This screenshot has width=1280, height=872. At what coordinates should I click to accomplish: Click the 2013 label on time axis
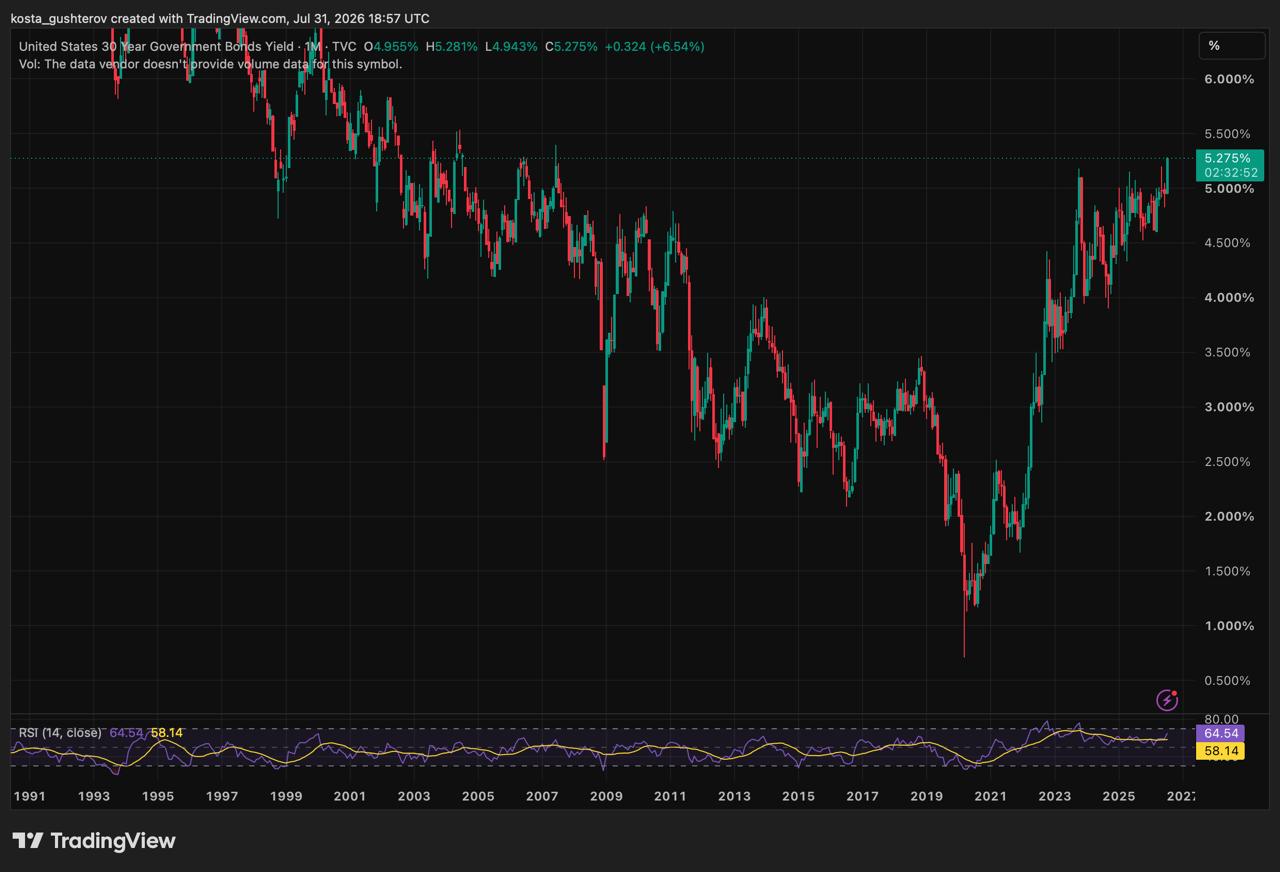tap(734, 796)
